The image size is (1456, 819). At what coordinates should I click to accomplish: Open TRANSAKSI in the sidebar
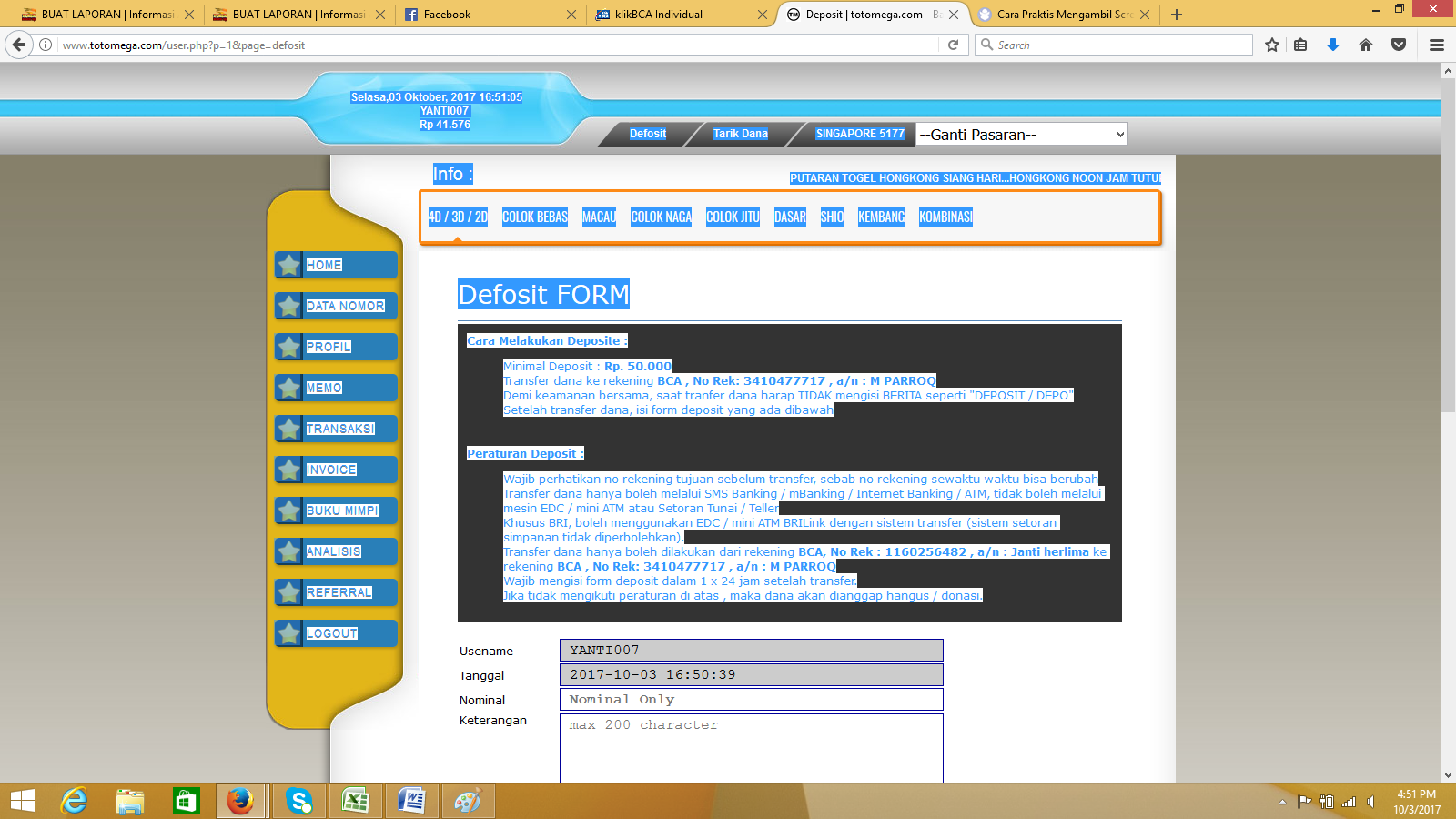[340, 429]
